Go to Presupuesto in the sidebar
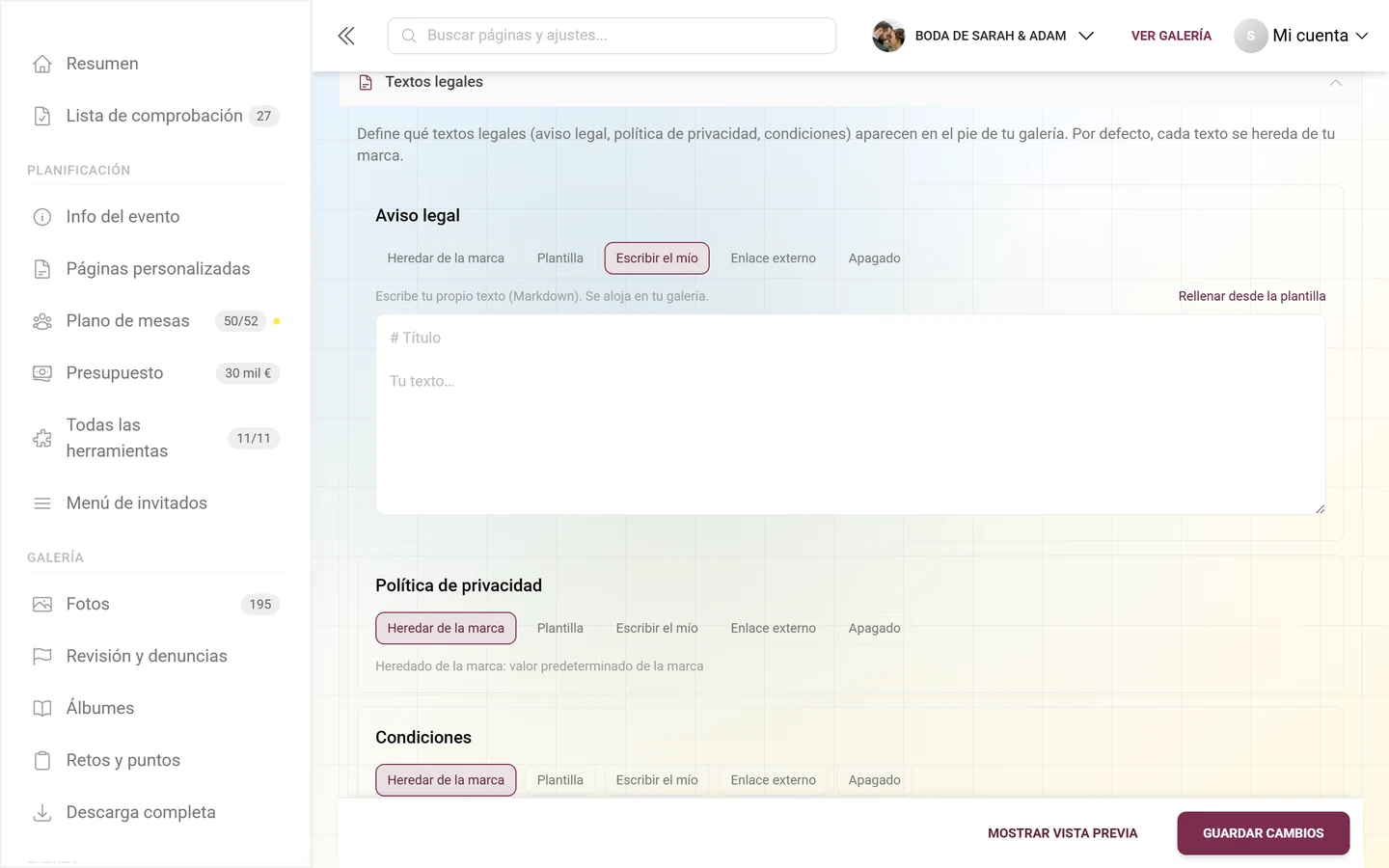The height and width of the screenshot is (868, 1389). [155, 373]
